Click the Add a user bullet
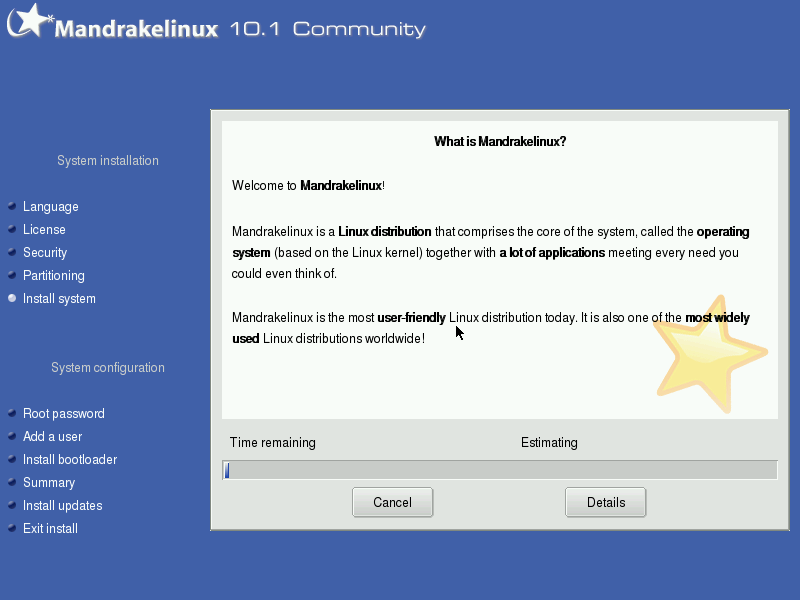 pos(12,436)
